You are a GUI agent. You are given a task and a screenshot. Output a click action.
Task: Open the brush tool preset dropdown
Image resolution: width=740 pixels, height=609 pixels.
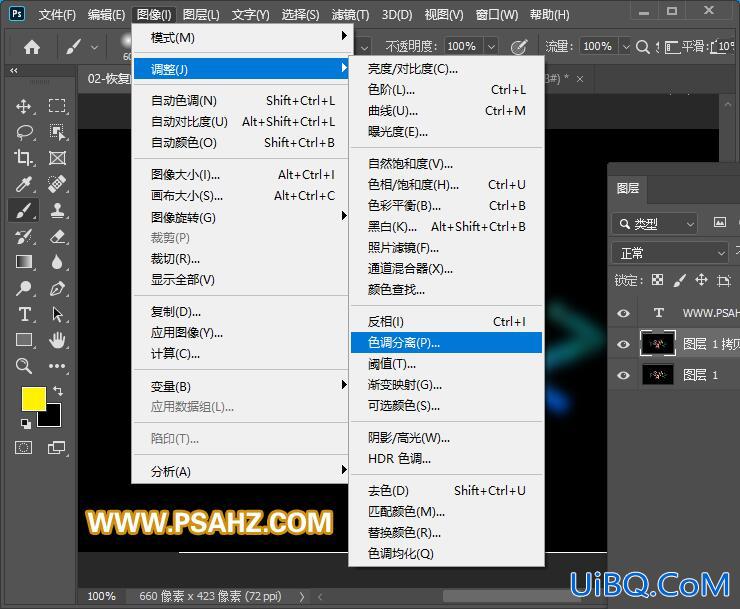(94, 47)
